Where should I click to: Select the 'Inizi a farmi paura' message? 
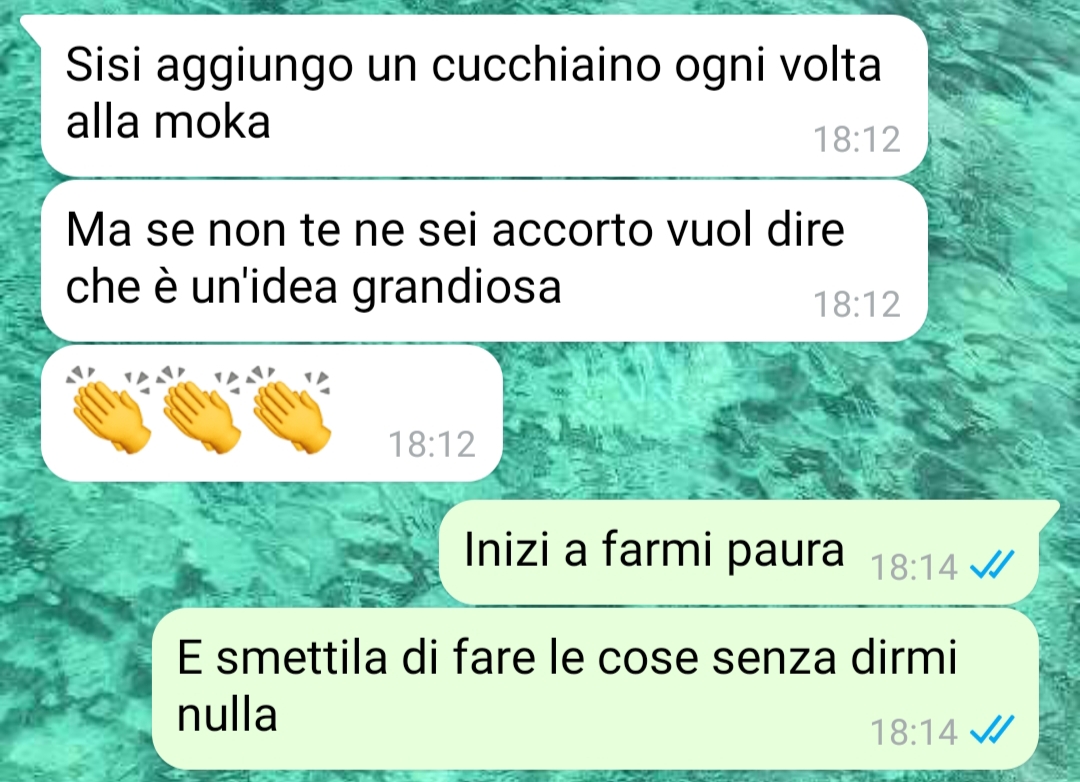tap(738, 553)
